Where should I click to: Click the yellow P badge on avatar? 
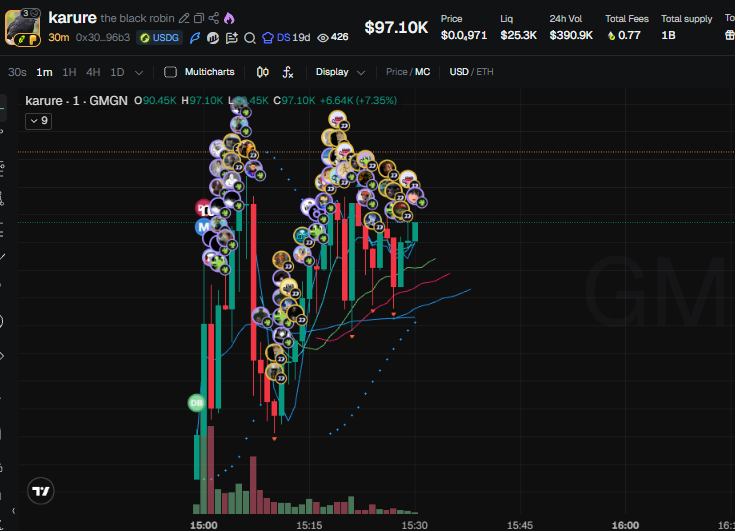coord(34,40)
